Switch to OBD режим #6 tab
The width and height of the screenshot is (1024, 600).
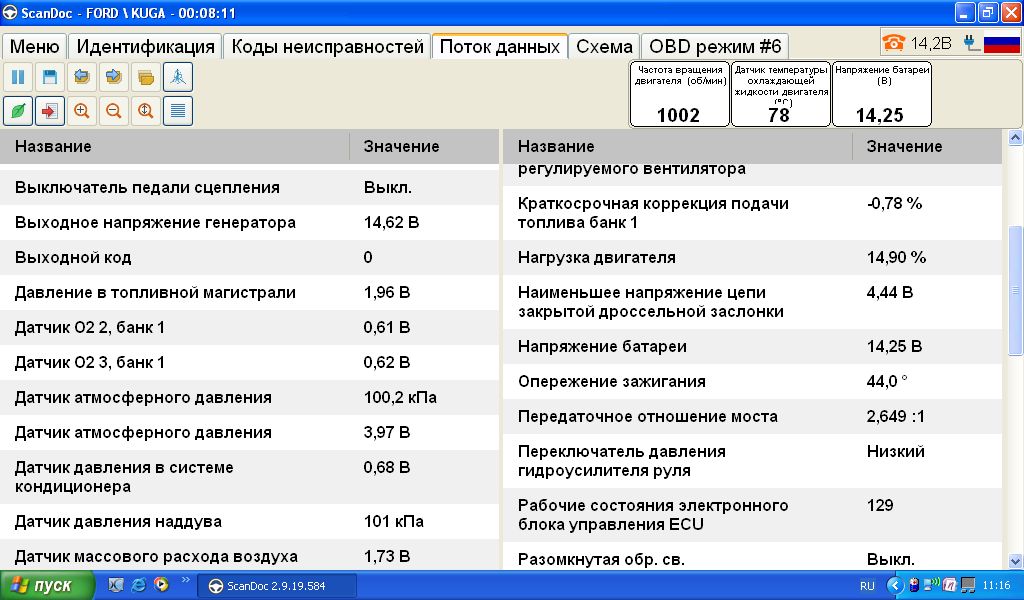point(714,47)
